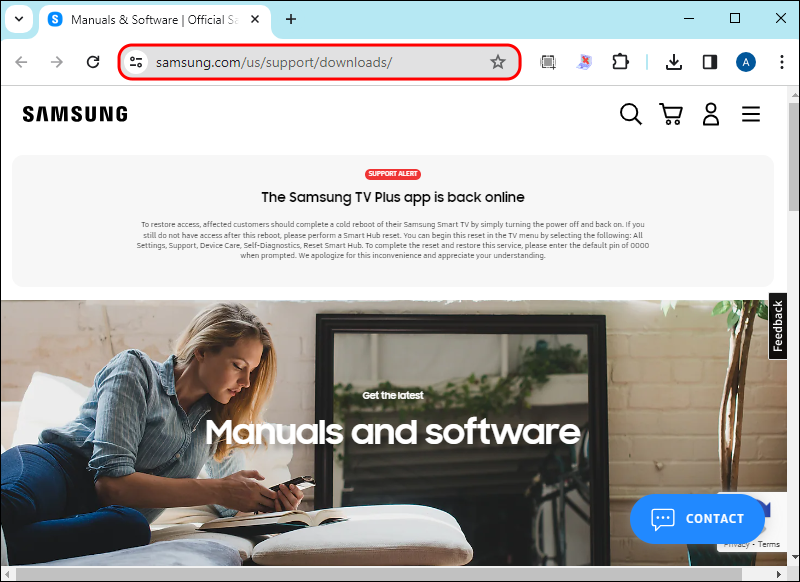Open the Chrome three-dot menu

point(782,62)
